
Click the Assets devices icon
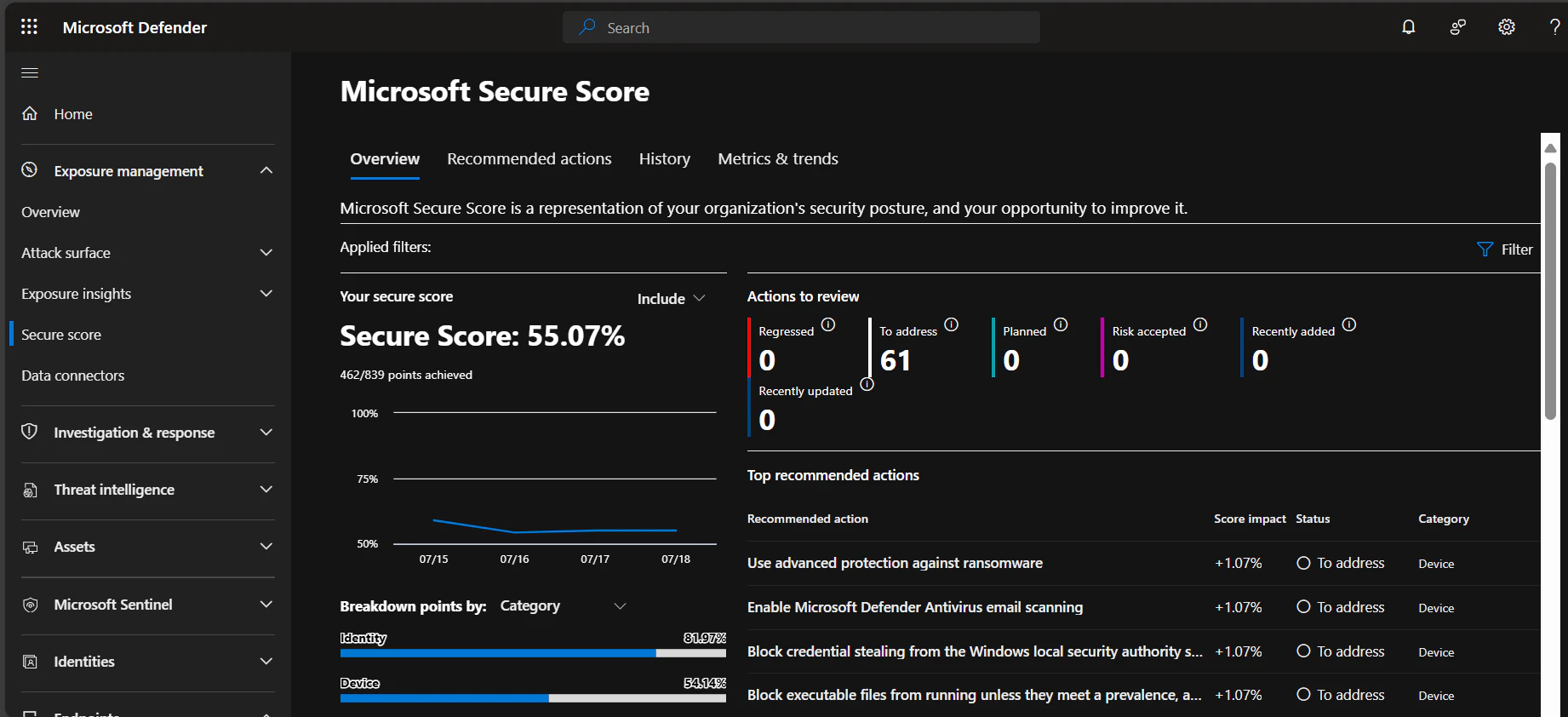tap(30, 547)
